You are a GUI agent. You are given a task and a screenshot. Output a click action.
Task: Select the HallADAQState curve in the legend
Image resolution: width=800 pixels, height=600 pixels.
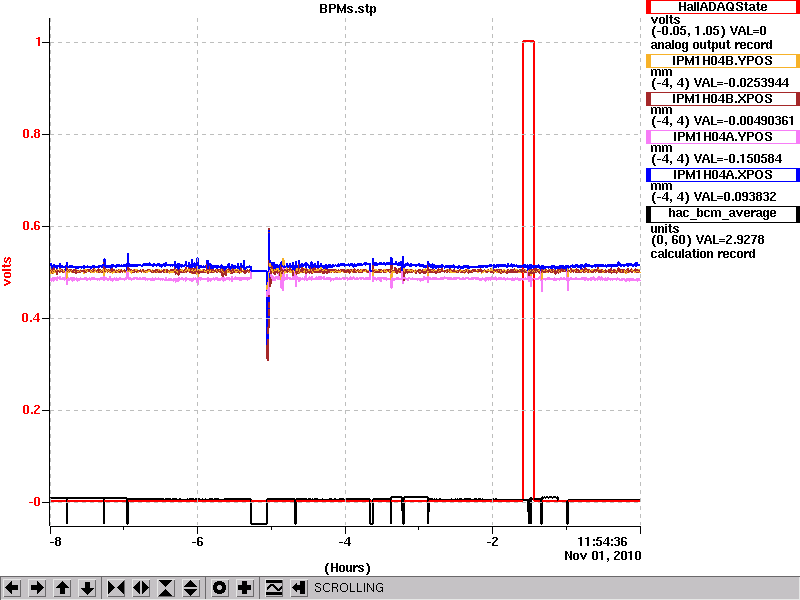coord(722,7)
